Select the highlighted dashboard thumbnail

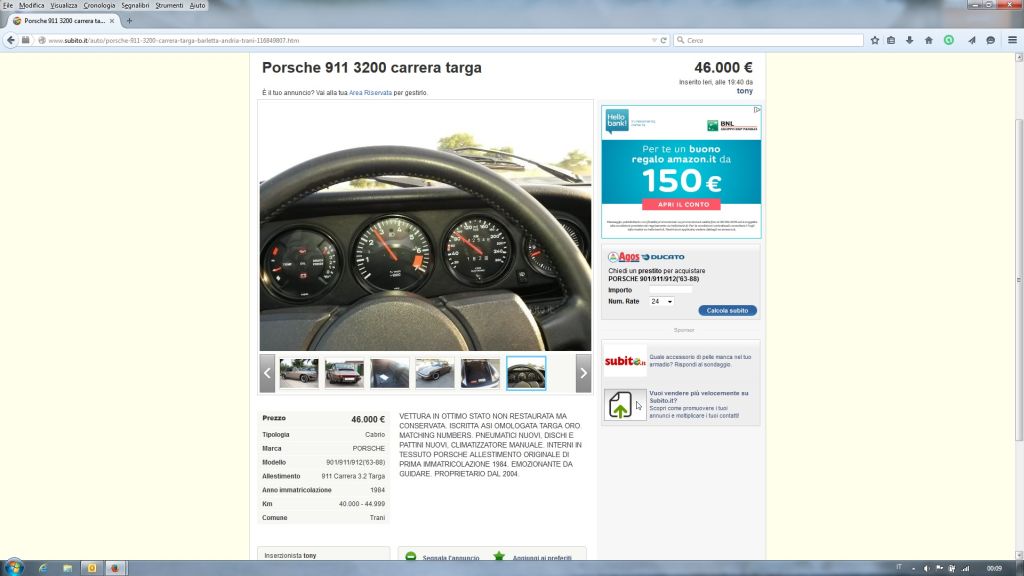tap(526, 374)
